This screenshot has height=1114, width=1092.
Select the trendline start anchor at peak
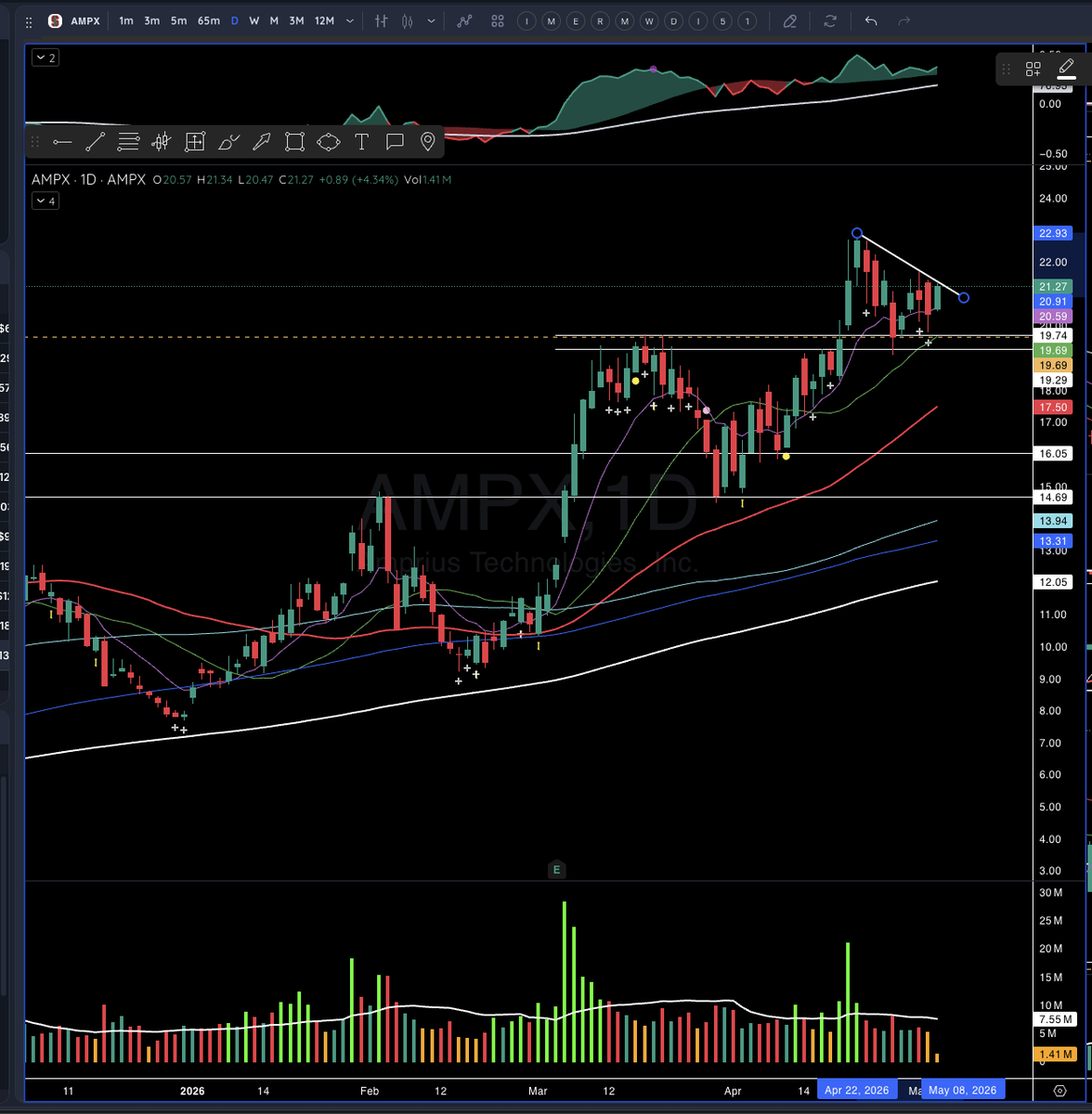tap(857, 233)
